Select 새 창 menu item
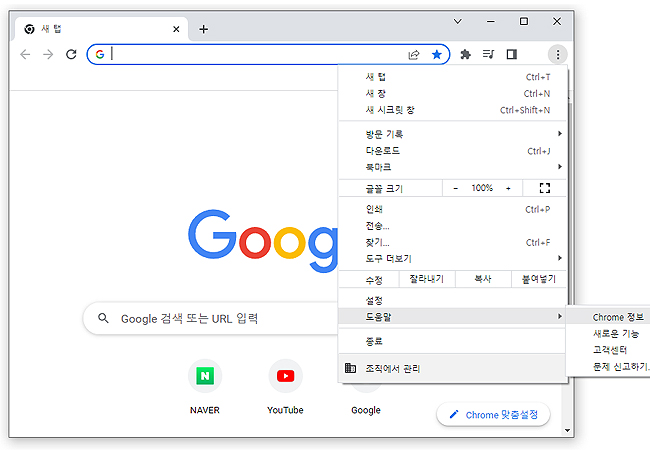 [453, 94]
